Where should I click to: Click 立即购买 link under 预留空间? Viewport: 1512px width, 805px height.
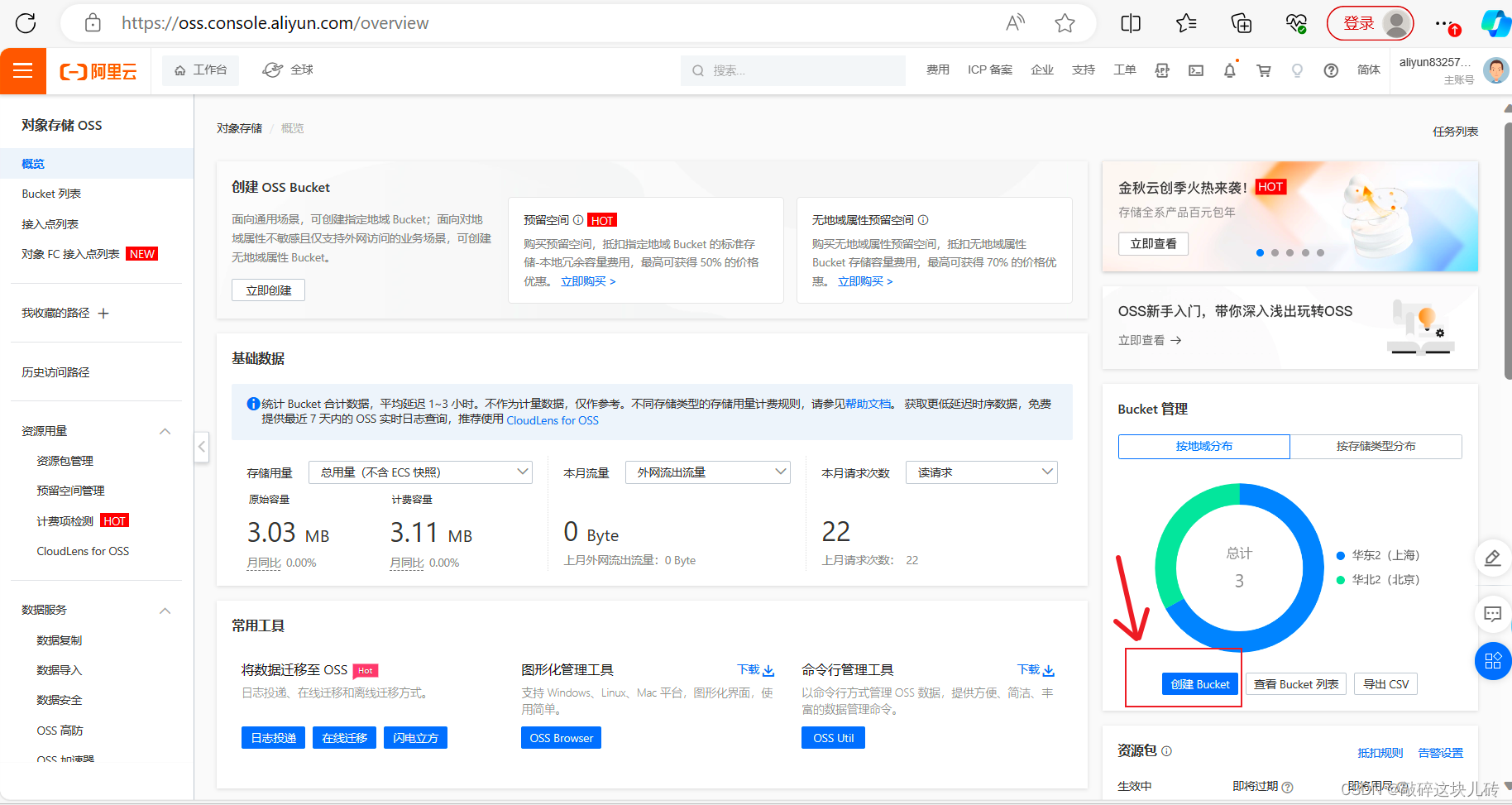pyautogui.click(x=588, y=281)
